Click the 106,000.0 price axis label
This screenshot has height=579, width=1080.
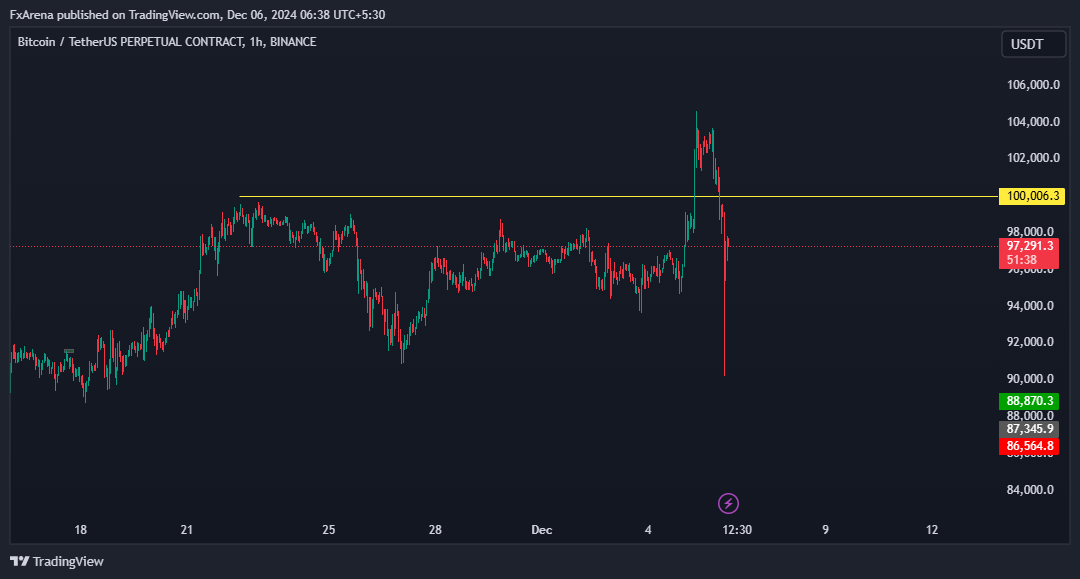click(x=1033, y=85)
